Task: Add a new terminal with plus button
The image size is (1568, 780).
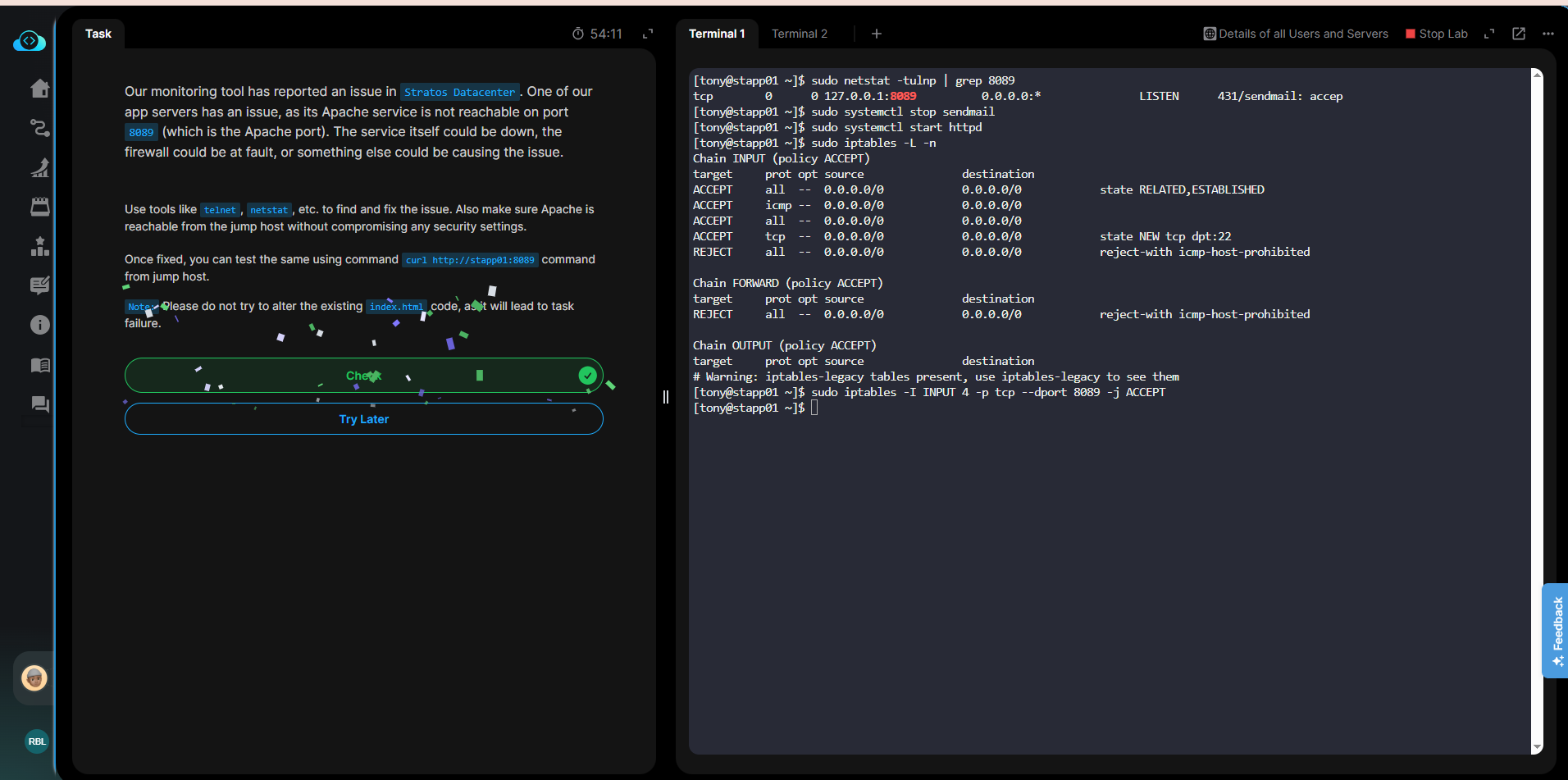Action: (x=877, y=34)
